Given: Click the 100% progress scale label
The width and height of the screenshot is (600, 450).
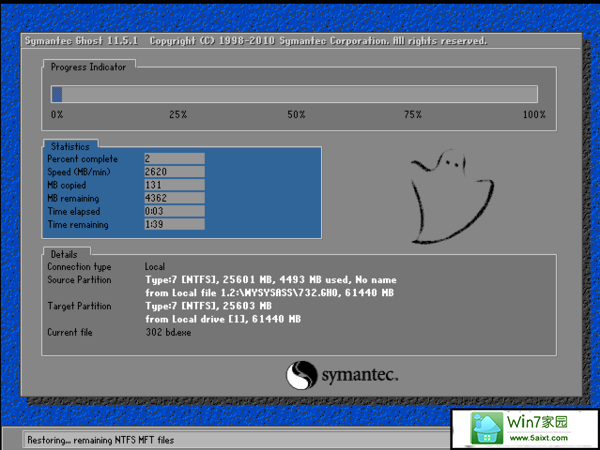Looking at the screenshot, I should 535,114.
